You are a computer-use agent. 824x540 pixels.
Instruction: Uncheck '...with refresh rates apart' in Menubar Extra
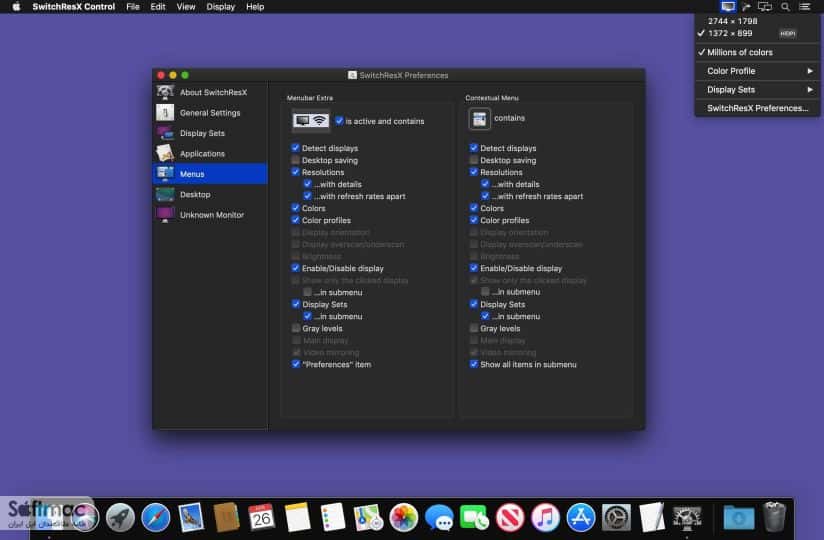click(307, 196)
